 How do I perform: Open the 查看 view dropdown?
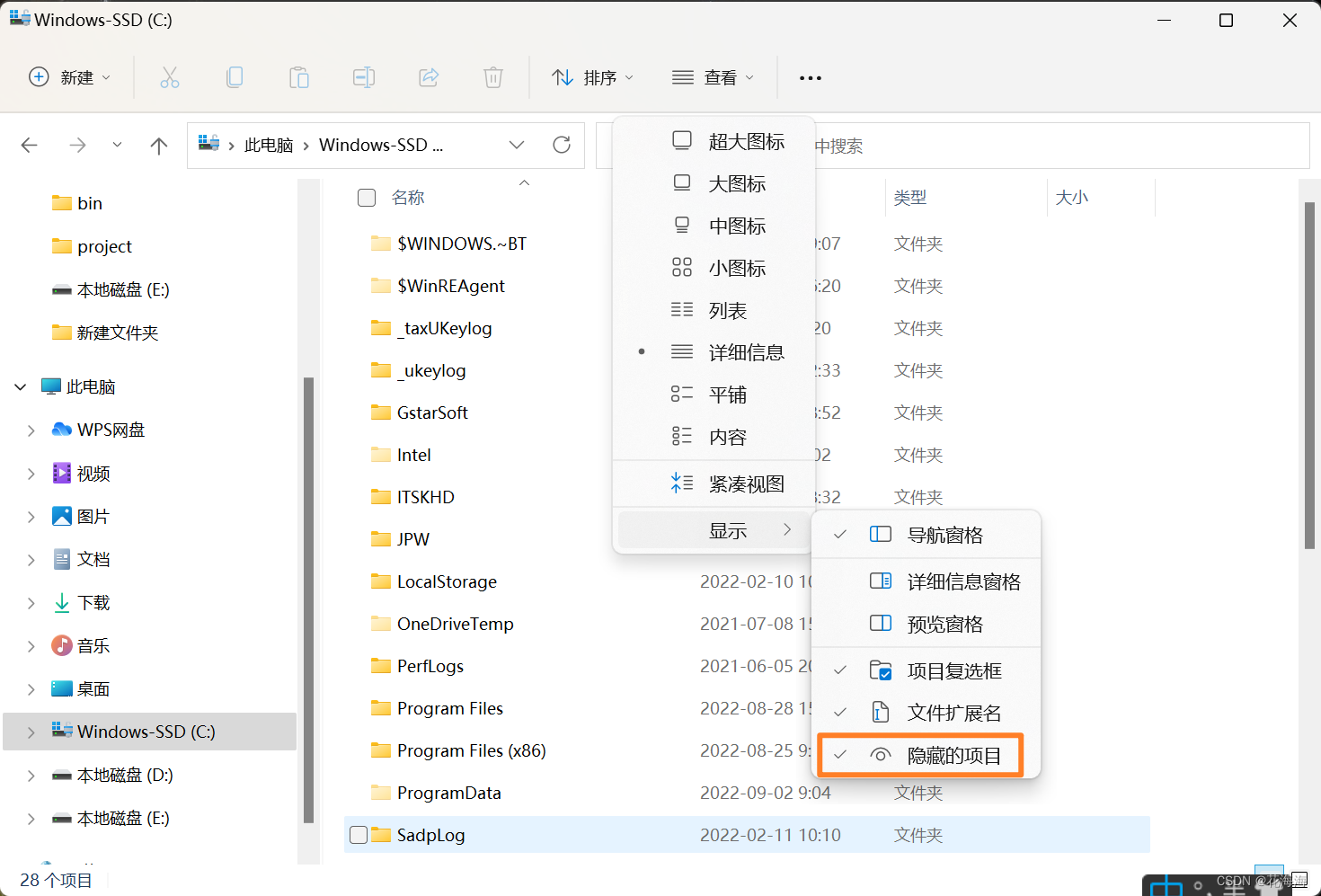(x=713, y=77)
